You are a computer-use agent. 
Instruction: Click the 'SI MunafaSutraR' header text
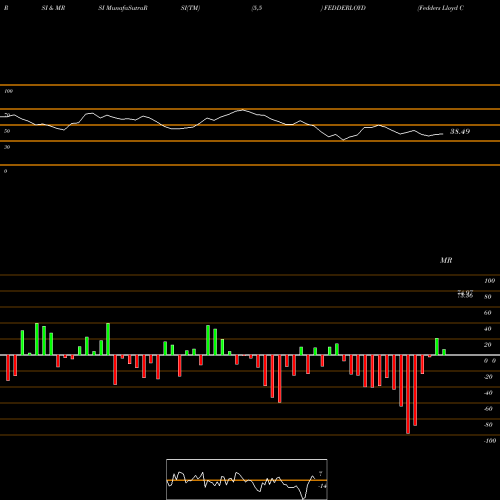(x=123, y=8)
